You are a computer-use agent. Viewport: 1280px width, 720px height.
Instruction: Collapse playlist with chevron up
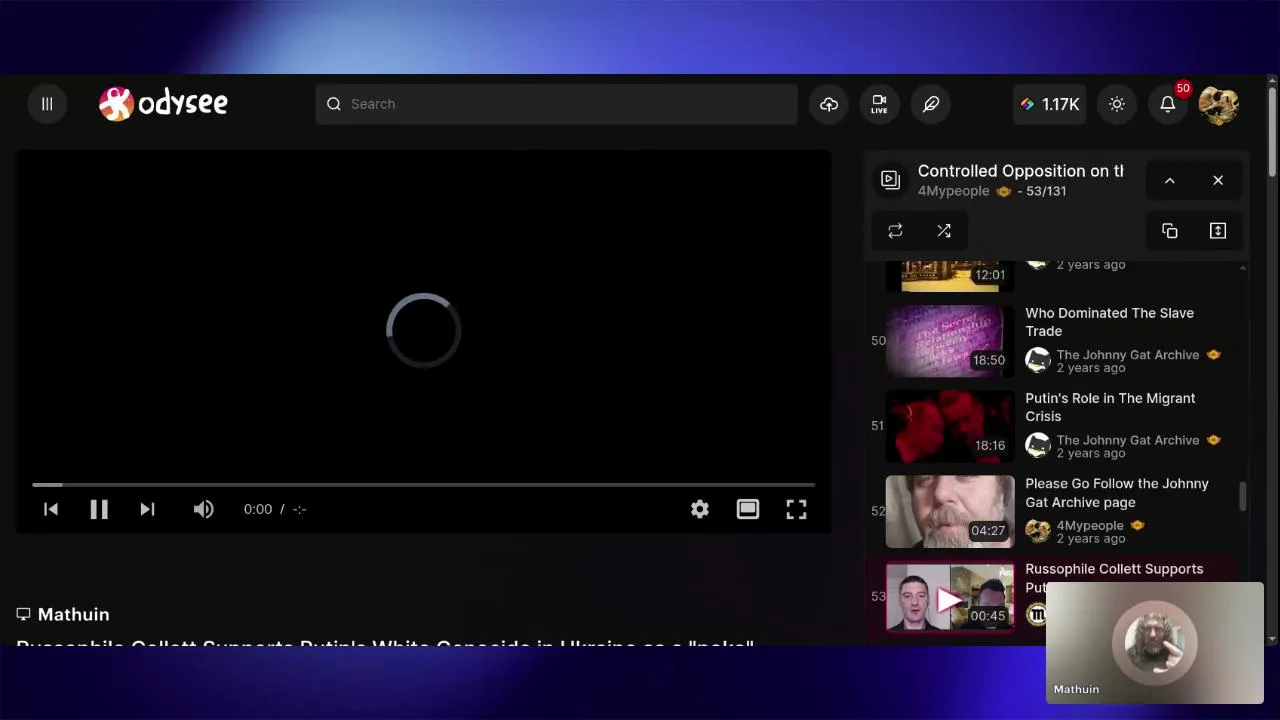point(1169,180)
